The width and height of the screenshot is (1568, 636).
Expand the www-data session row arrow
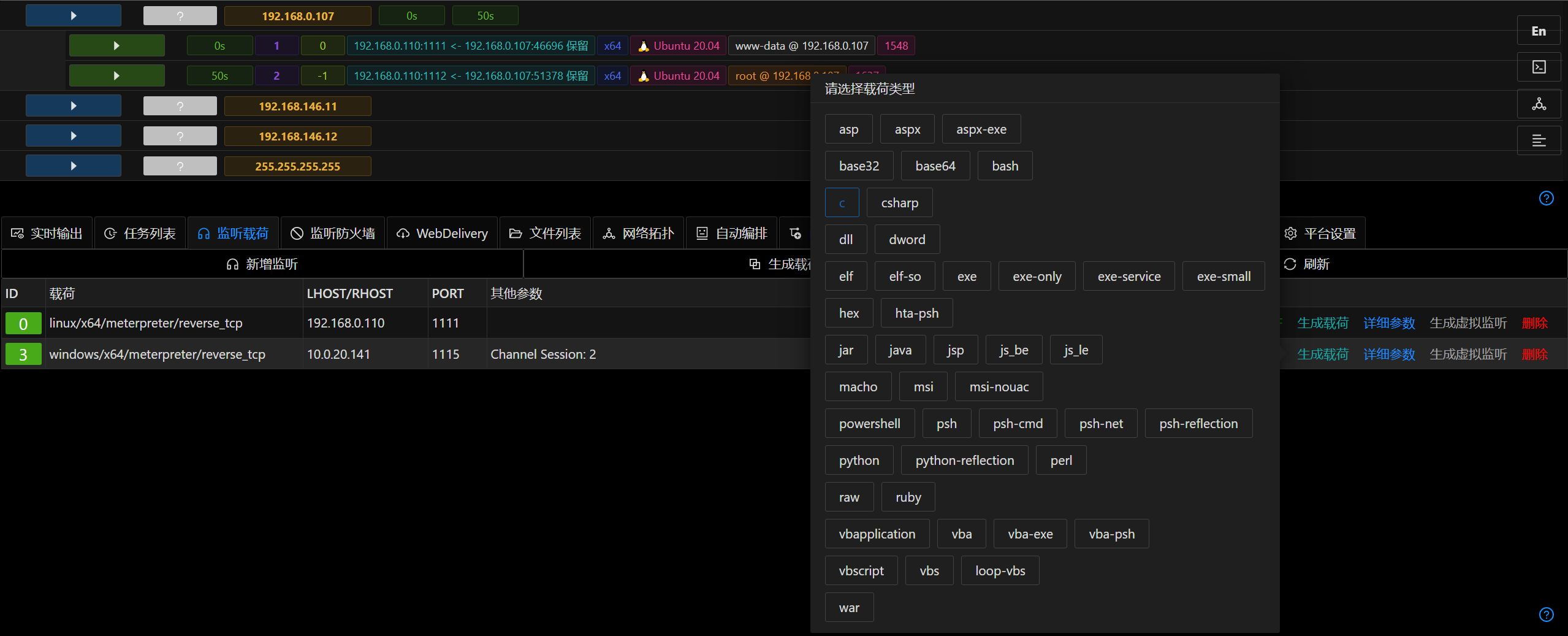point(116,45)
